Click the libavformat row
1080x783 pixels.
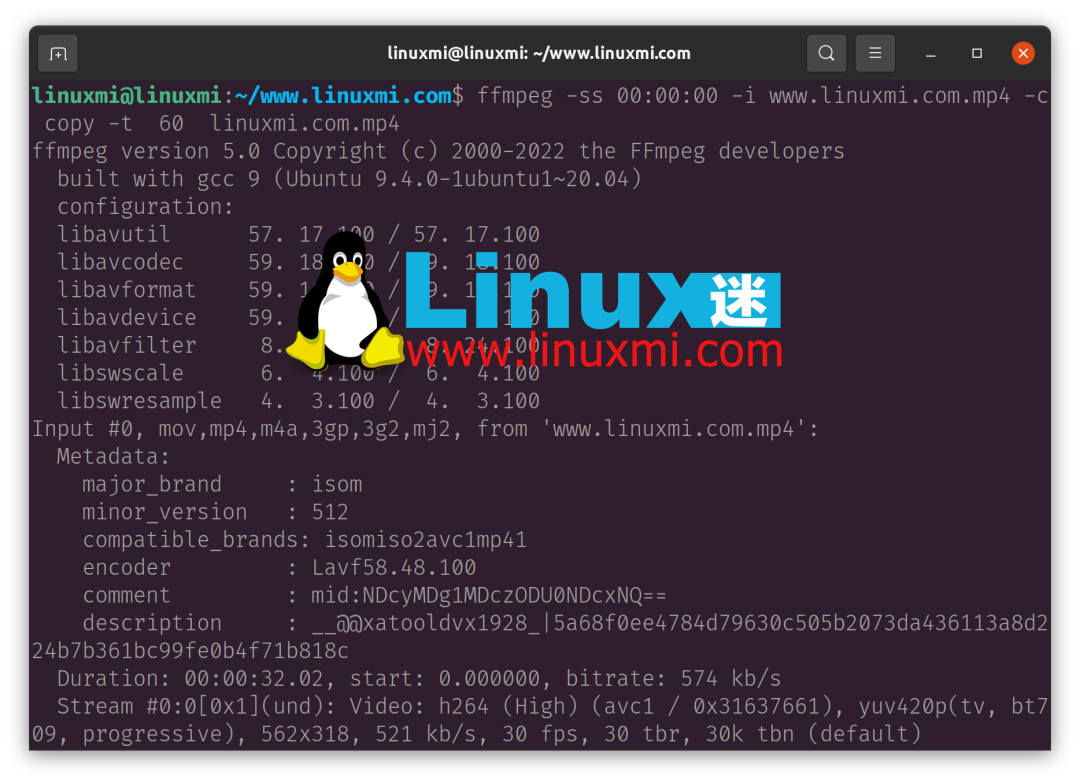[x=298, y=290]
